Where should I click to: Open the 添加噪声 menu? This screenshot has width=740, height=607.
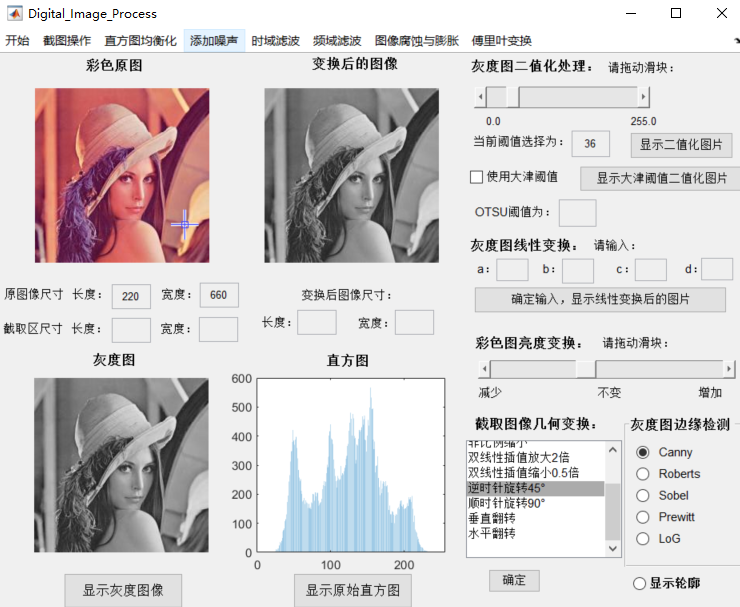[214, 41]
